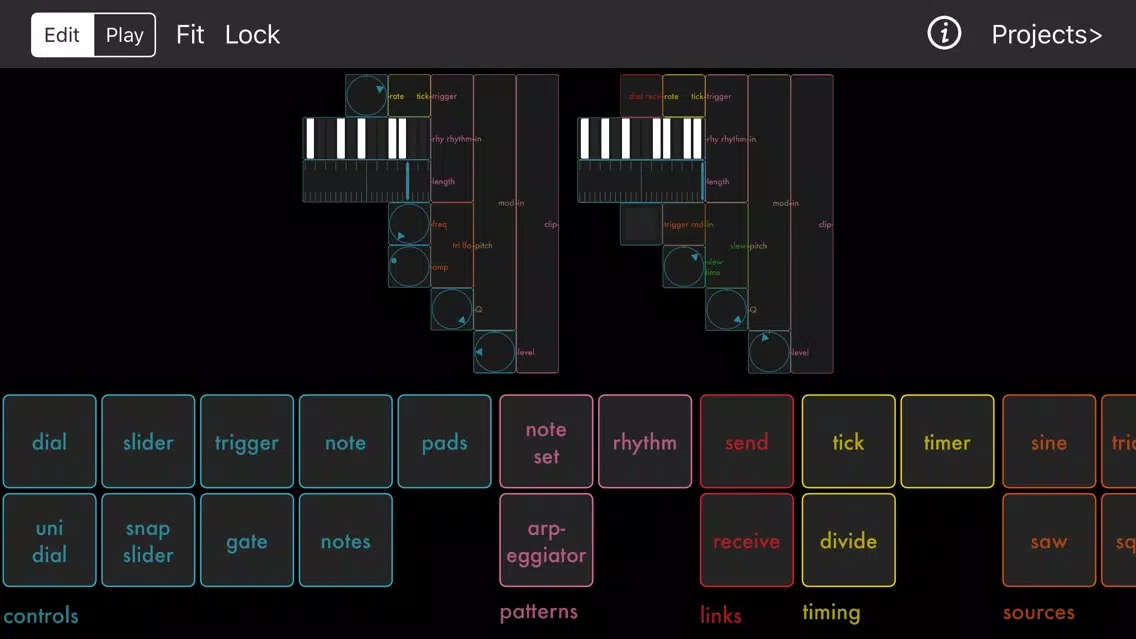Add a saw source block

pos(1049,540)
